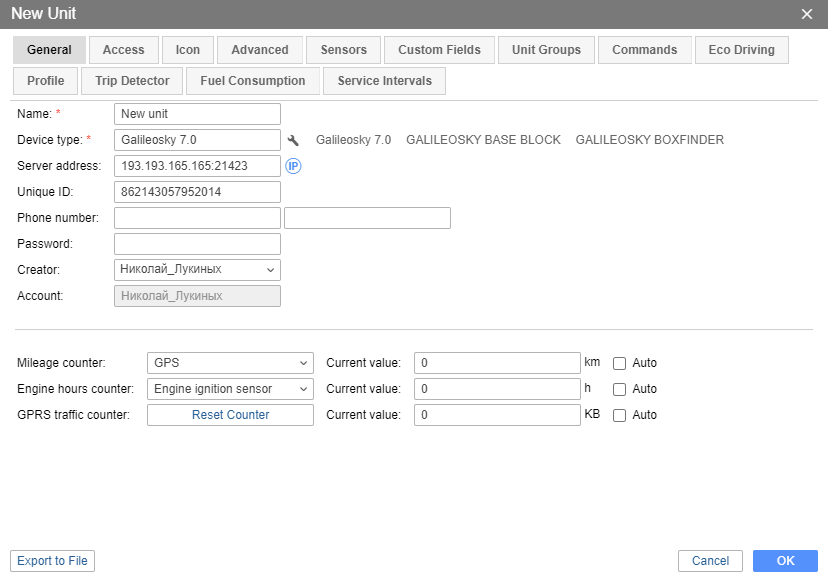
Task: Open Engine hours counter sensor dropdown
Action: coord(230,389)
